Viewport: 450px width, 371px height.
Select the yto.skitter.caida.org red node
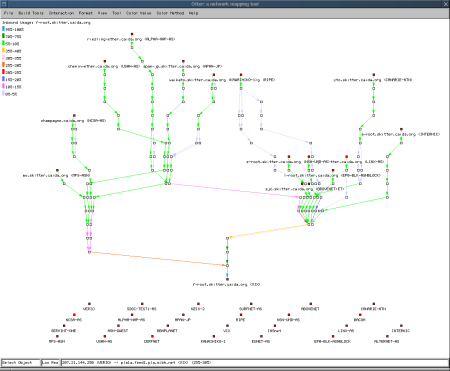tap(374, 75)
